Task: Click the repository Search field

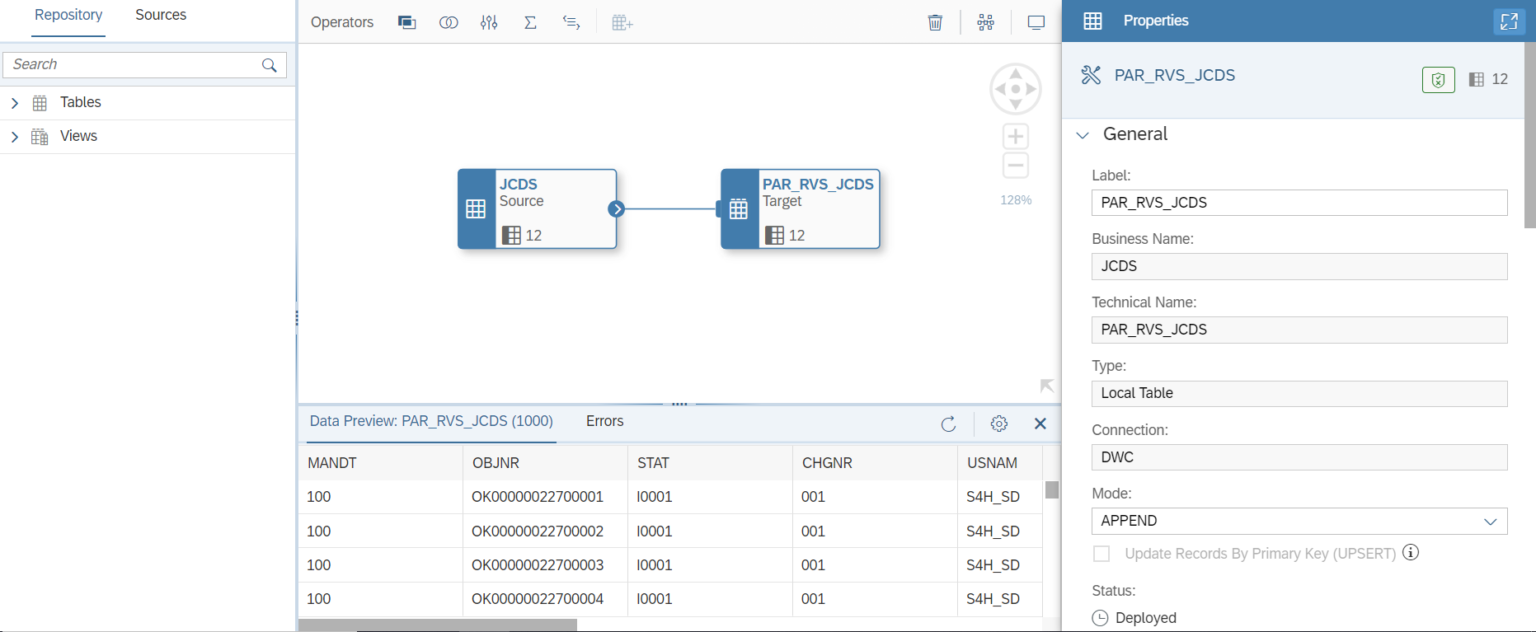Action: tap(130, 63)
